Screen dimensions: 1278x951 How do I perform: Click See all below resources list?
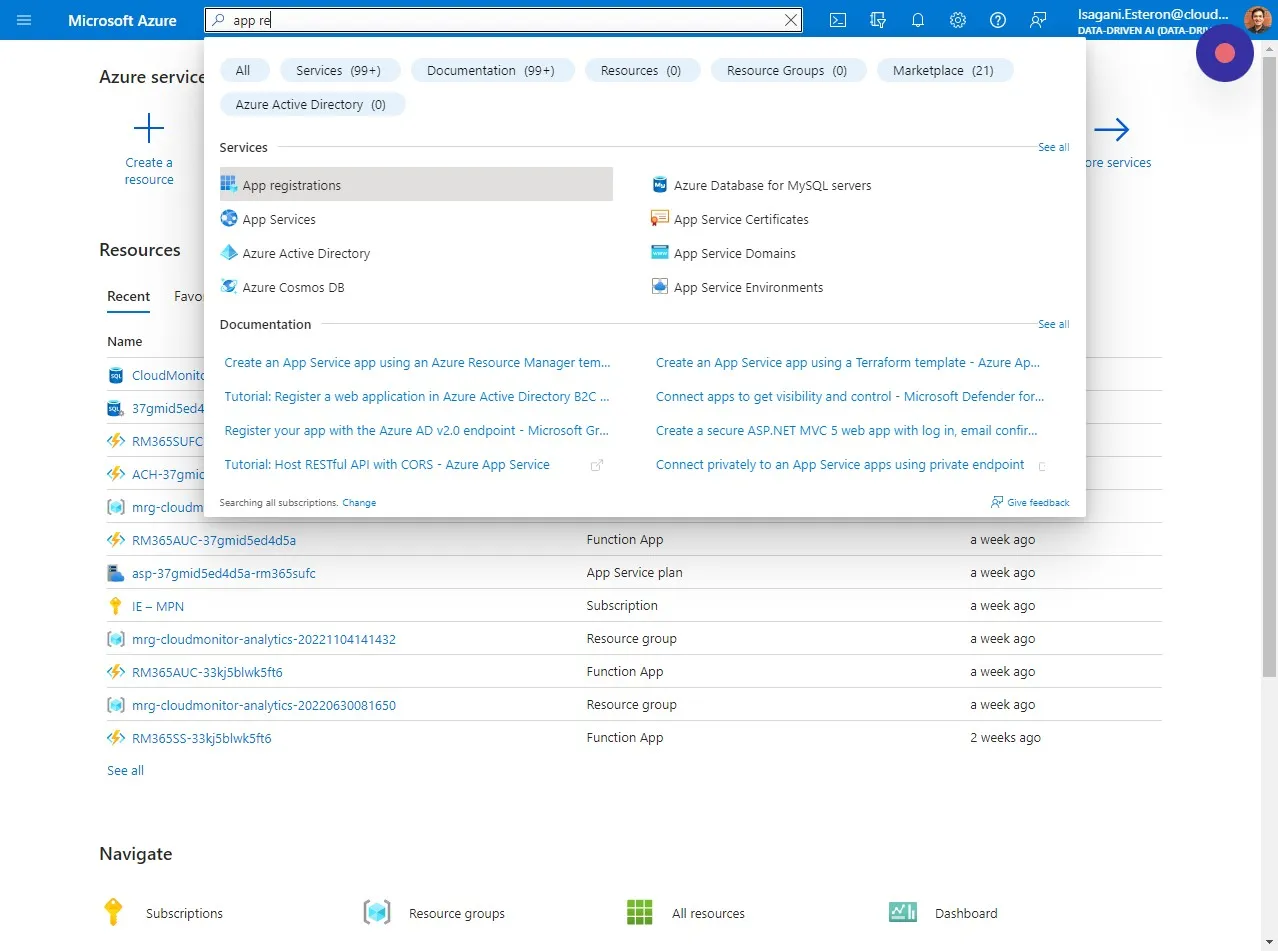[125, 770]
